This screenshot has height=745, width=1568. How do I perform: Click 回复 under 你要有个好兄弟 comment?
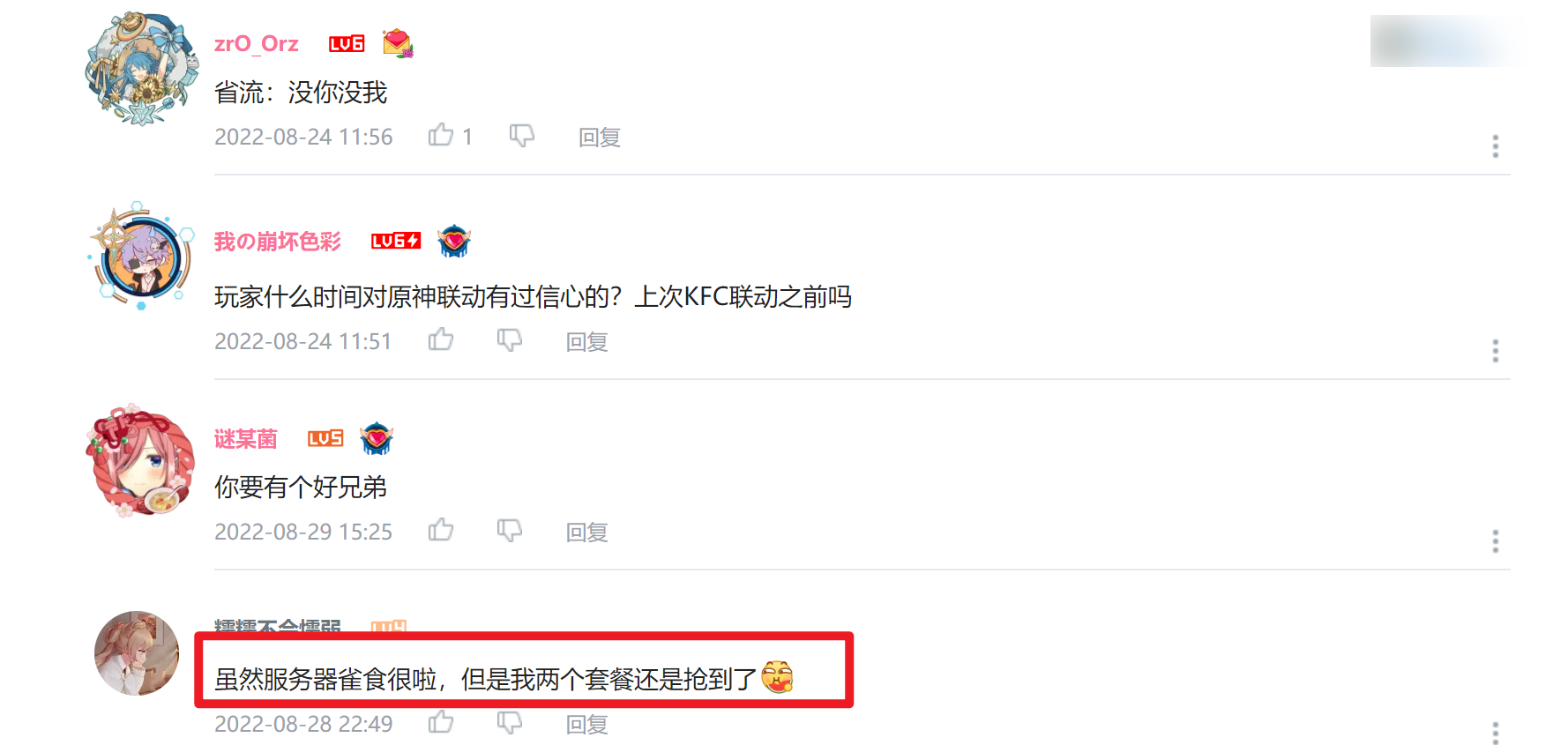[x=587, y=533]
